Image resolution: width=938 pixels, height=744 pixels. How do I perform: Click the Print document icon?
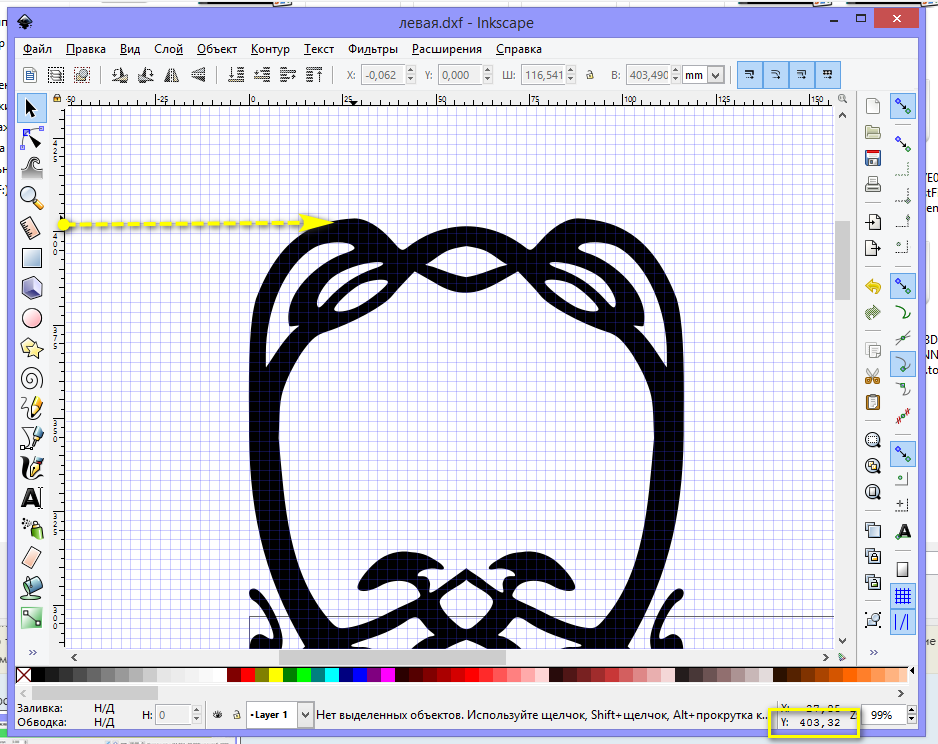873,184
